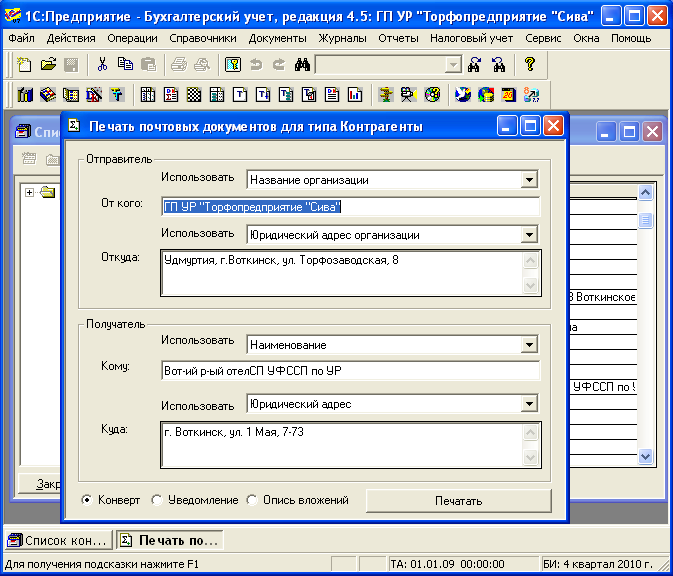
Task: Click the Кому recipient name field
Action: [x=351, y=371]
